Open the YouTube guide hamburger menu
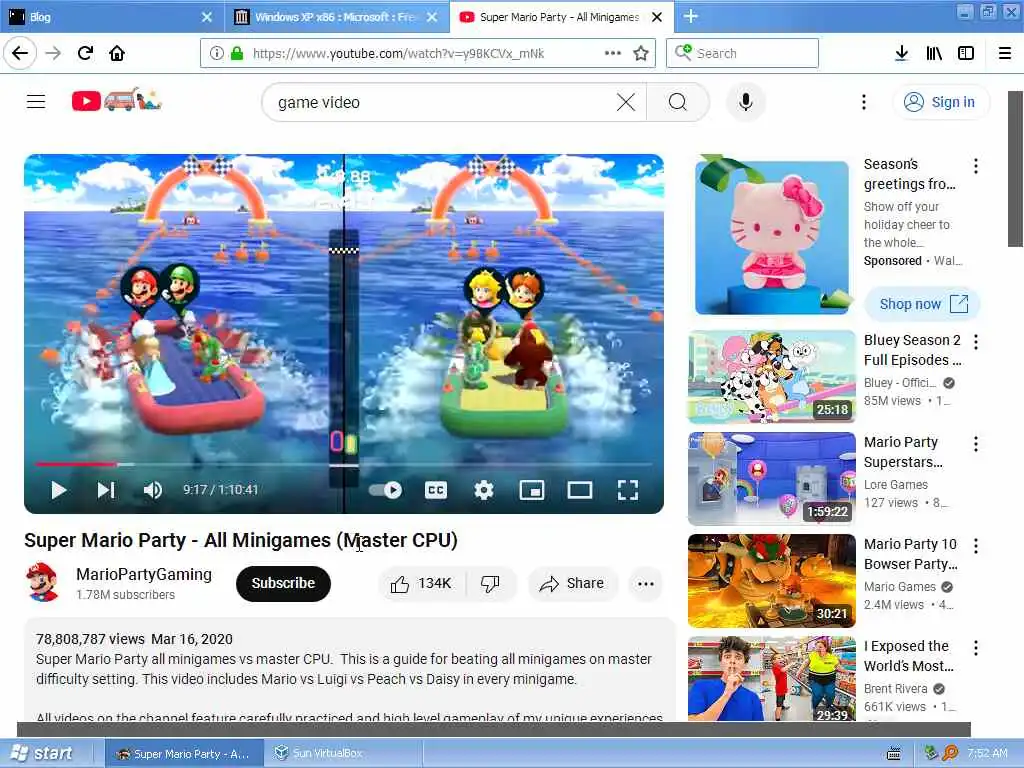The image size is (1024, 768). [36, 101]
